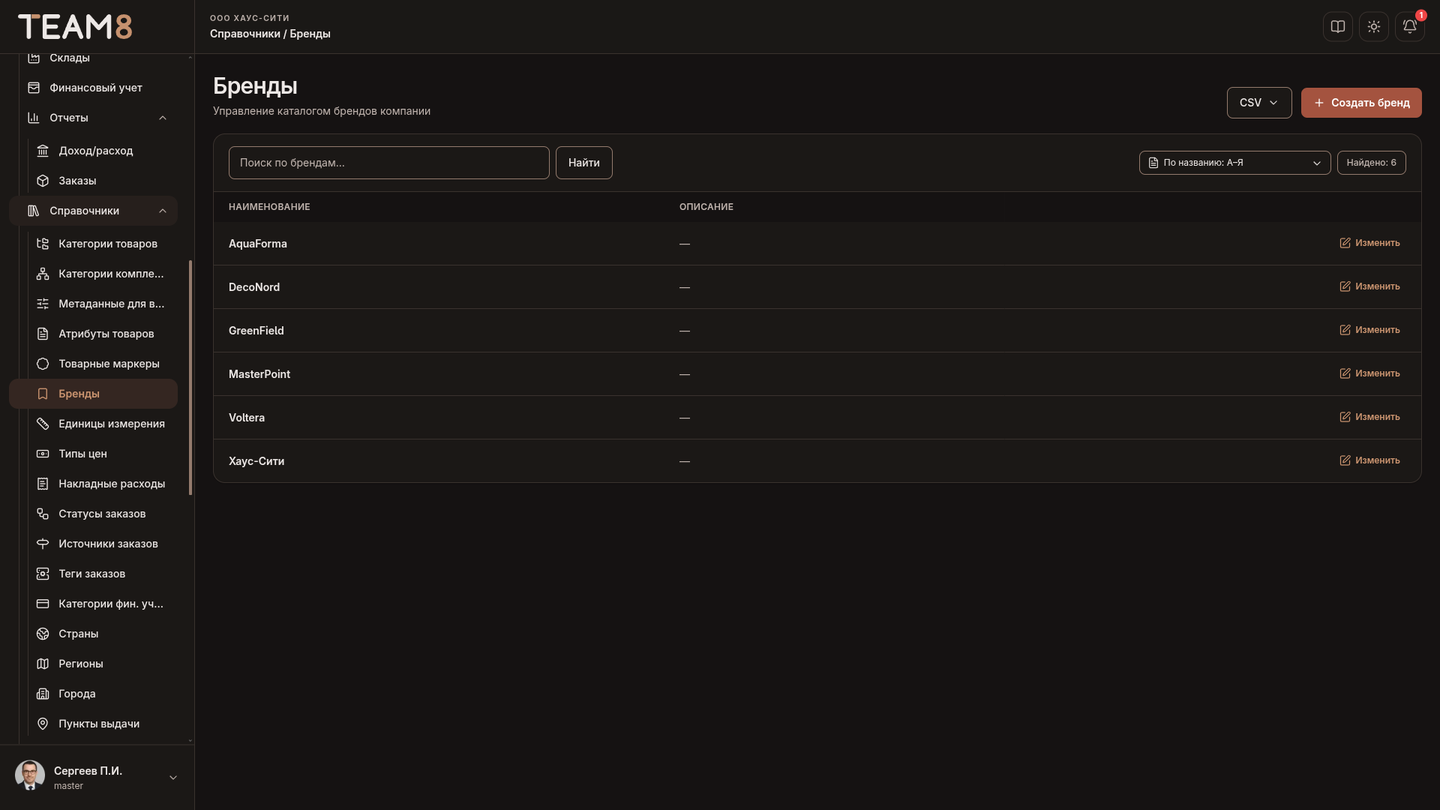Click the Найдено: 6 counter badge
The width and height of the screenshot is (1440, 810).
[1371, 163]
